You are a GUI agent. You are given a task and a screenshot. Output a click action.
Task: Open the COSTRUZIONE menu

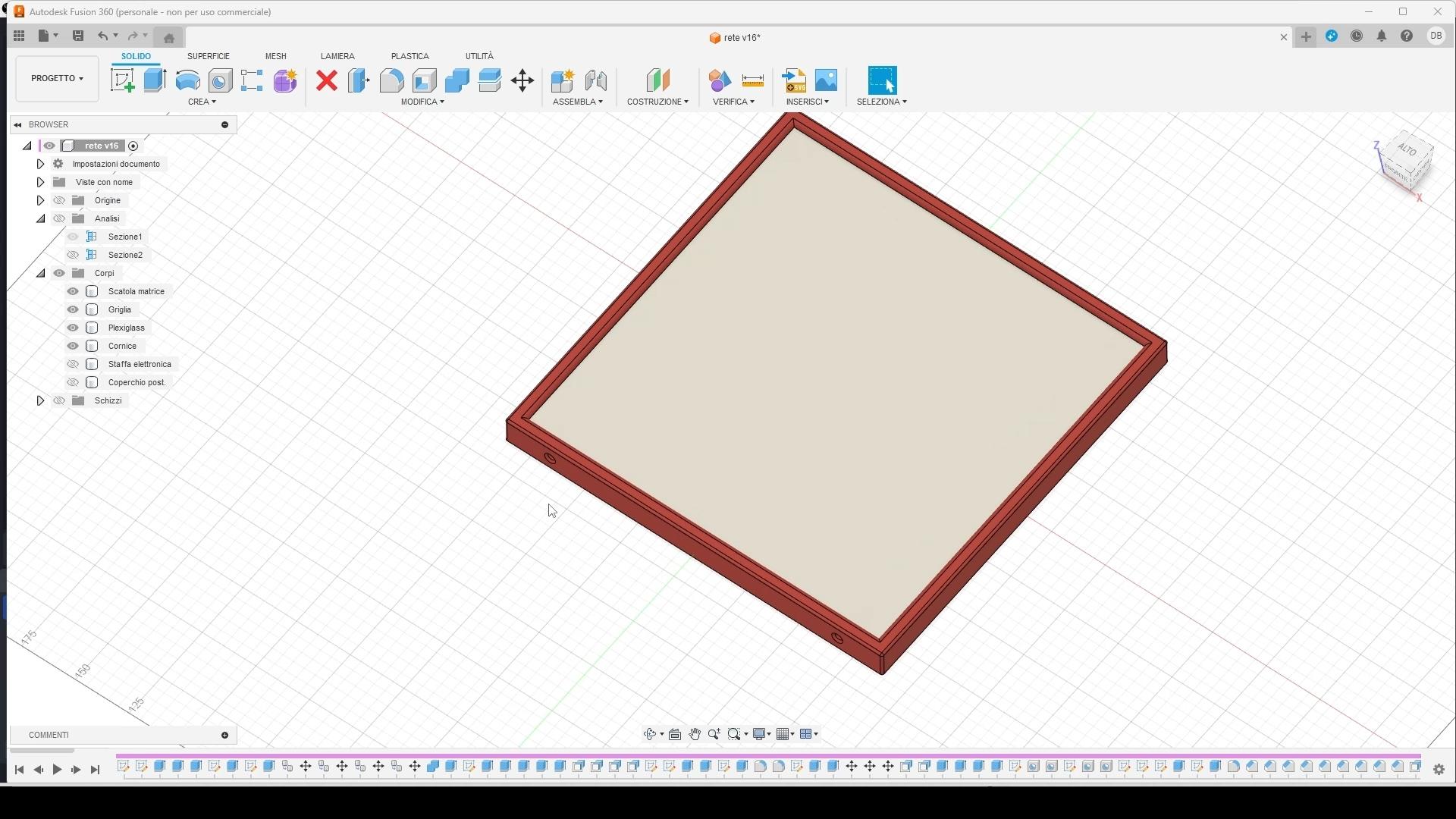[657, 102]
